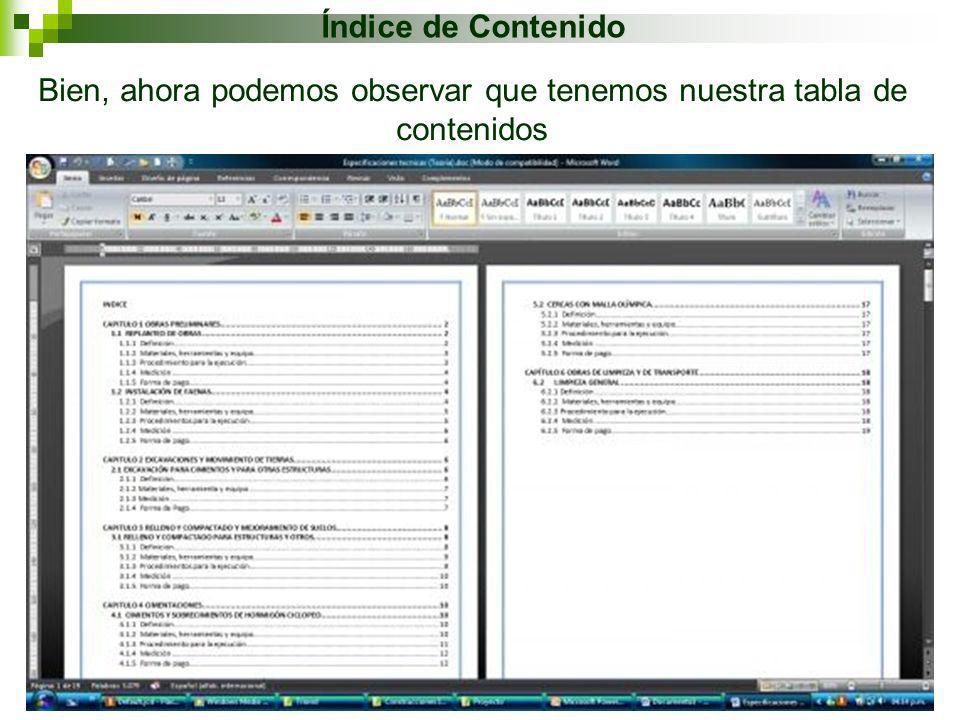Open the borders dropdown

[411, 217]
